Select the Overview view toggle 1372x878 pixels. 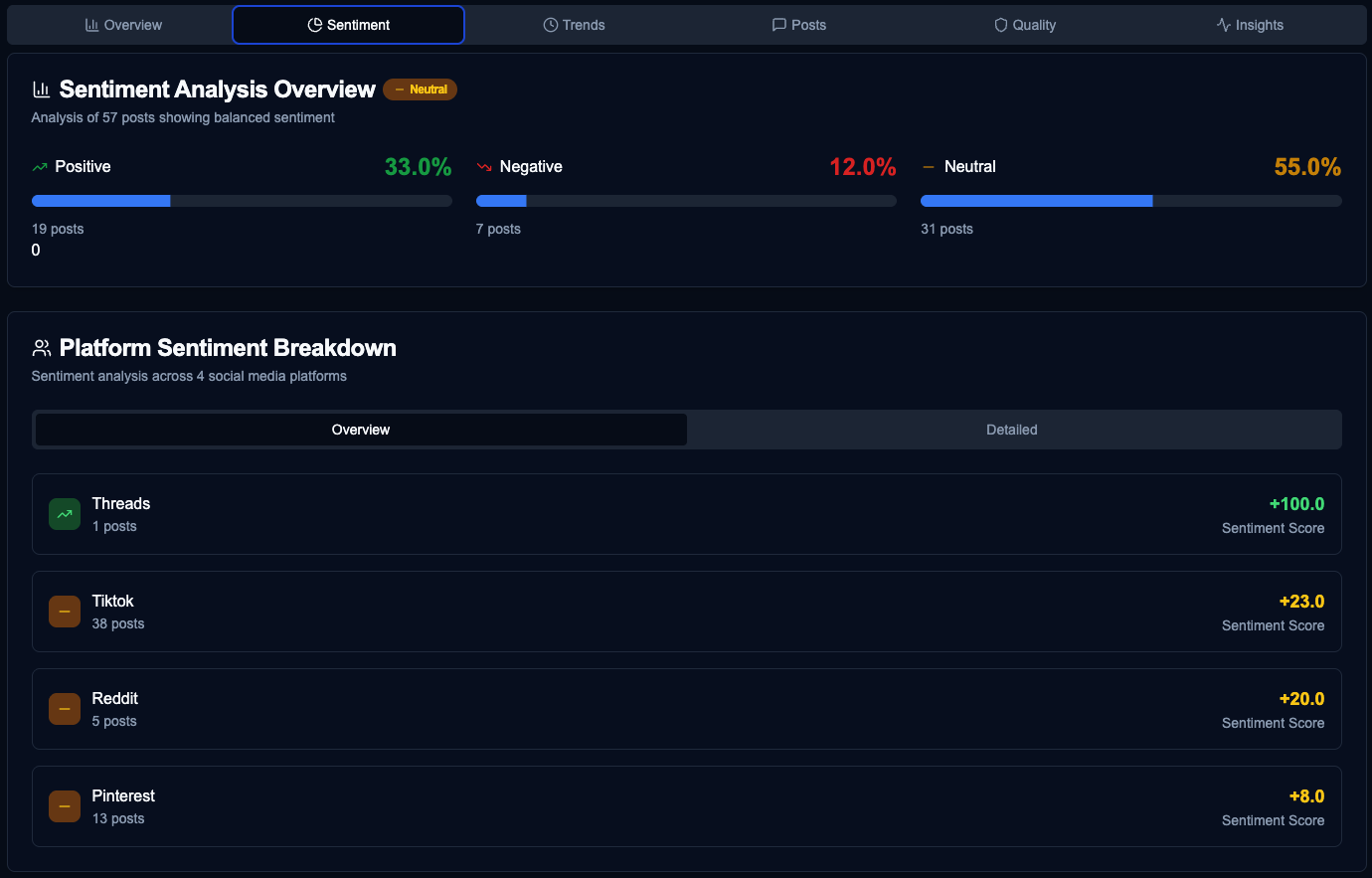360,429
